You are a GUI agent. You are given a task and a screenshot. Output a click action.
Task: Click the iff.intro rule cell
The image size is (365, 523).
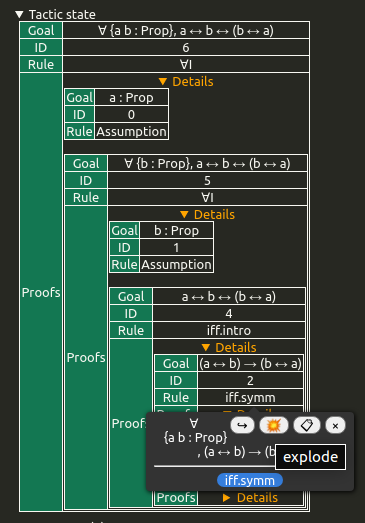coord(229,331)
